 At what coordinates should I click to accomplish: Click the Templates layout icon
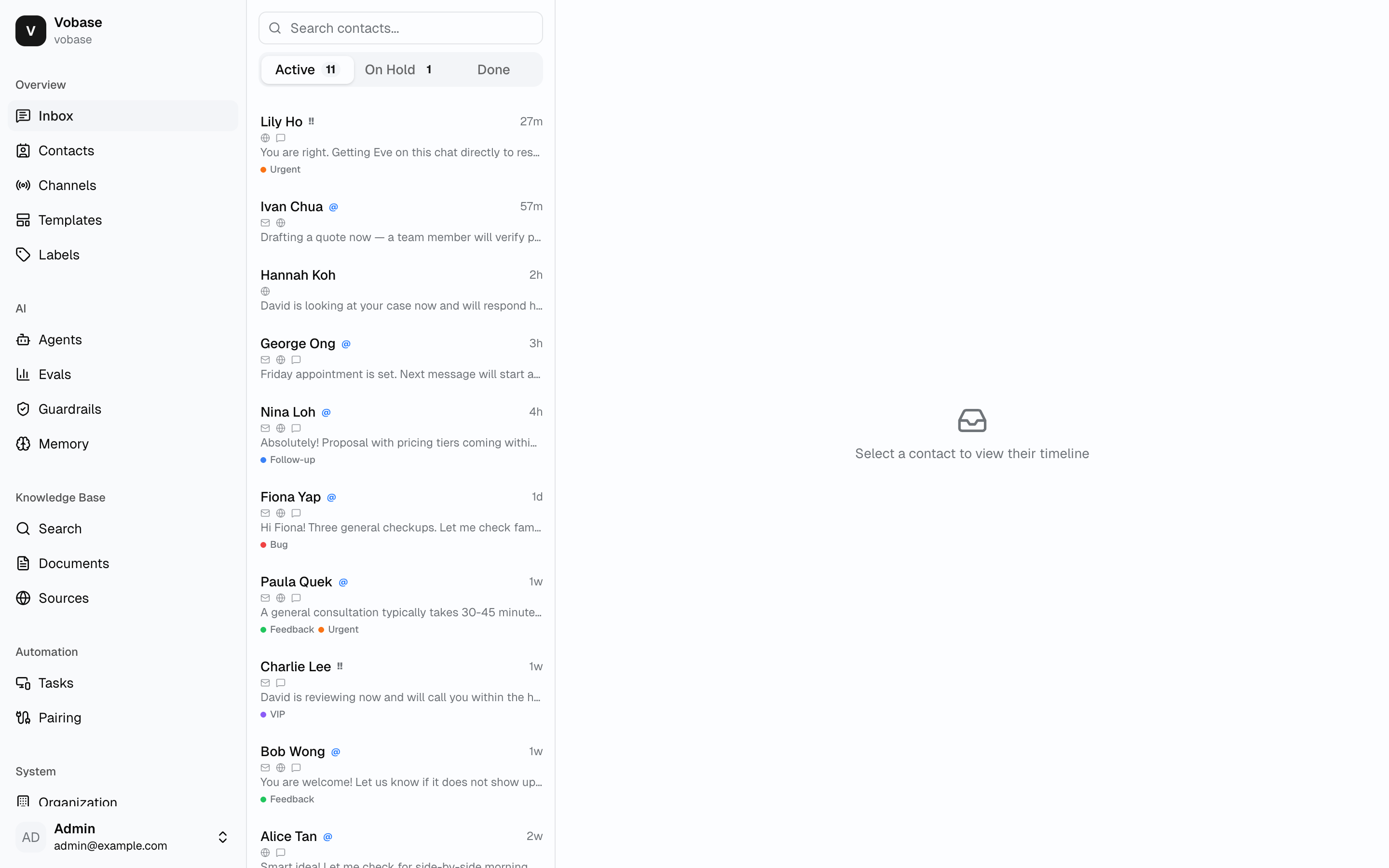(23, 220)
